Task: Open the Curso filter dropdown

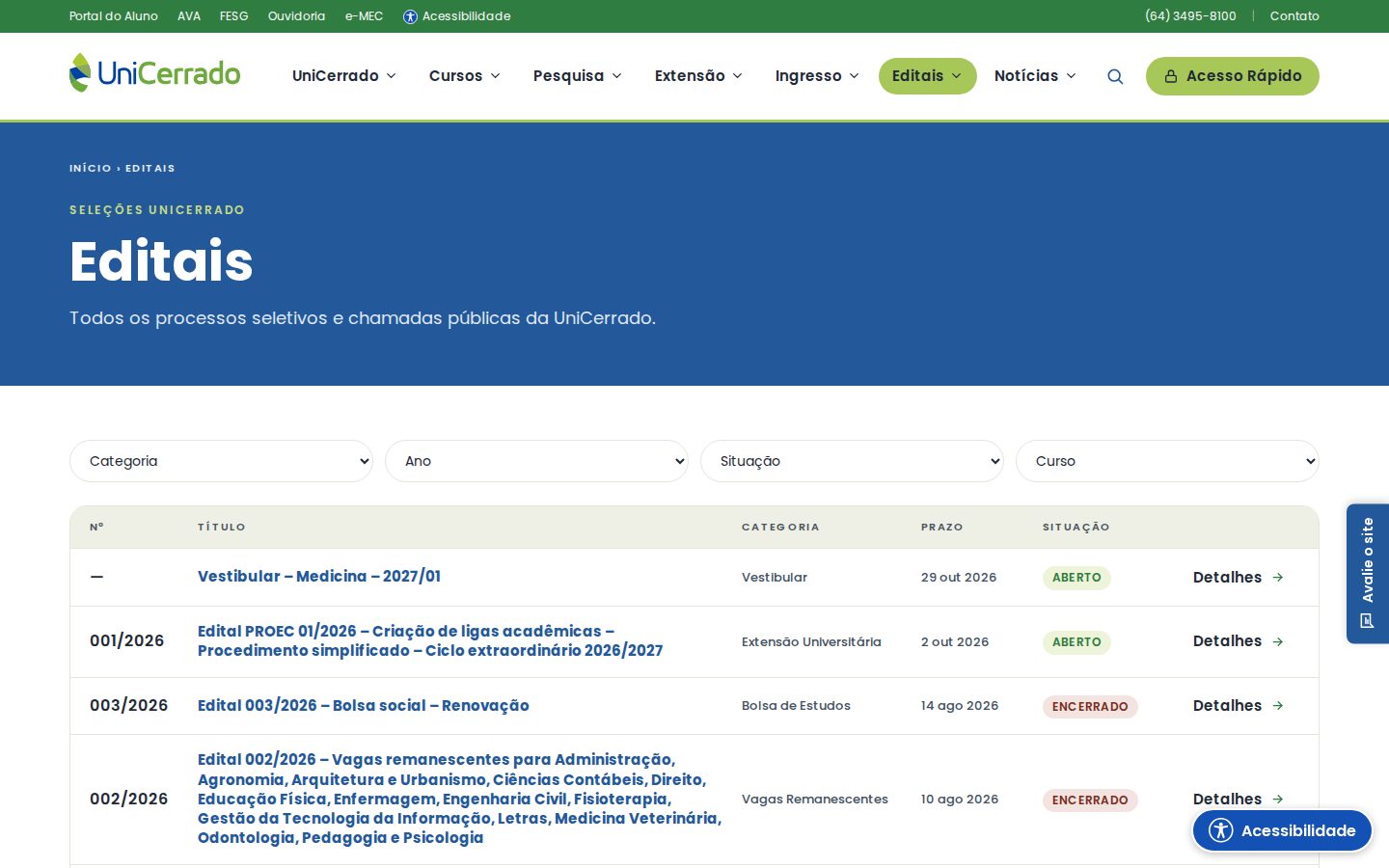Action: pos(1167,461)
